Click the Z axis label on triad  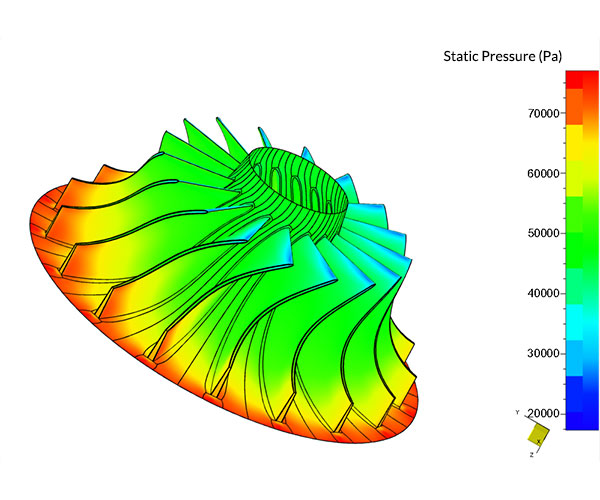tap(532, 454)
